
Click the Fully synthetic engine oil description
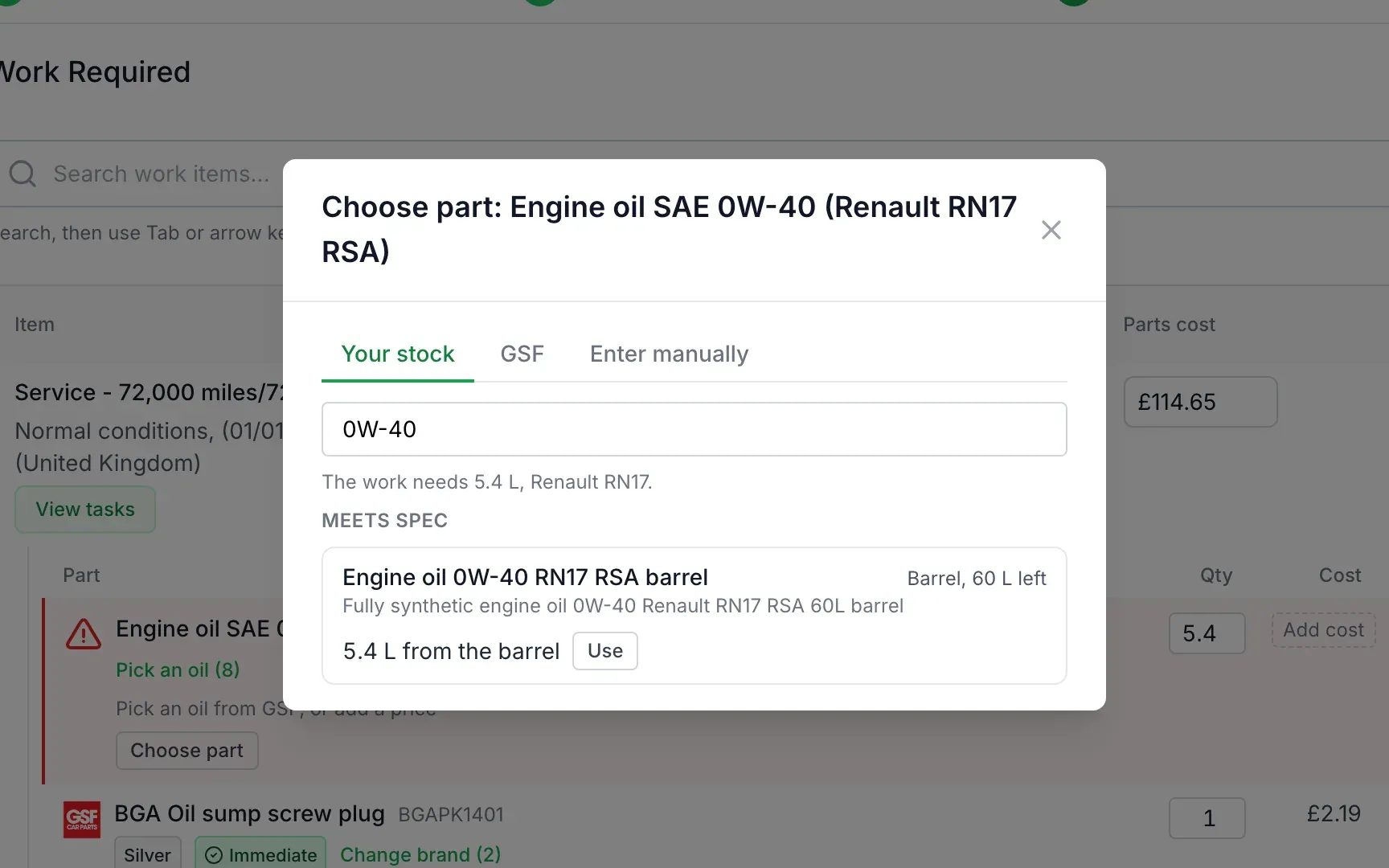point(623,606)
